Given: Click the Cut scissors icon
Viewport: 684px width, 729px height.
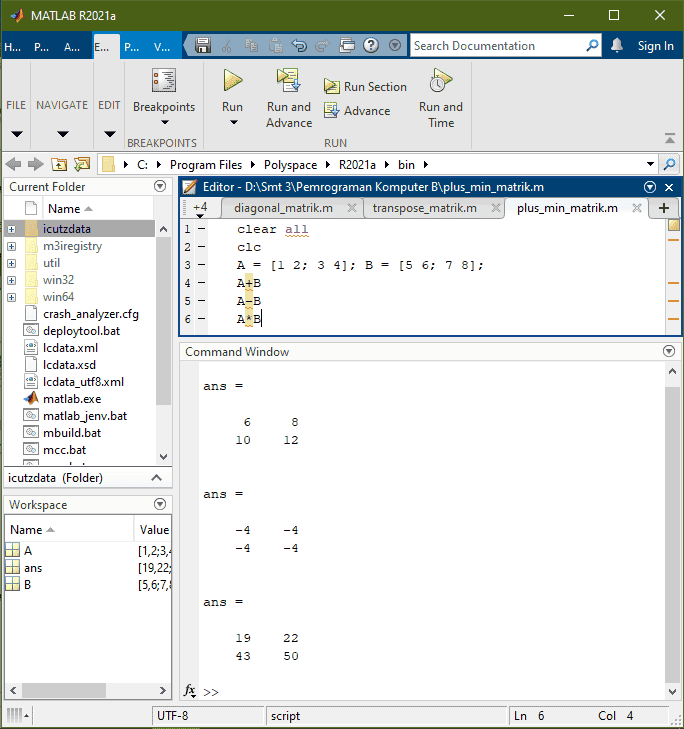Looking at the screenshot, I should [227, 46].
